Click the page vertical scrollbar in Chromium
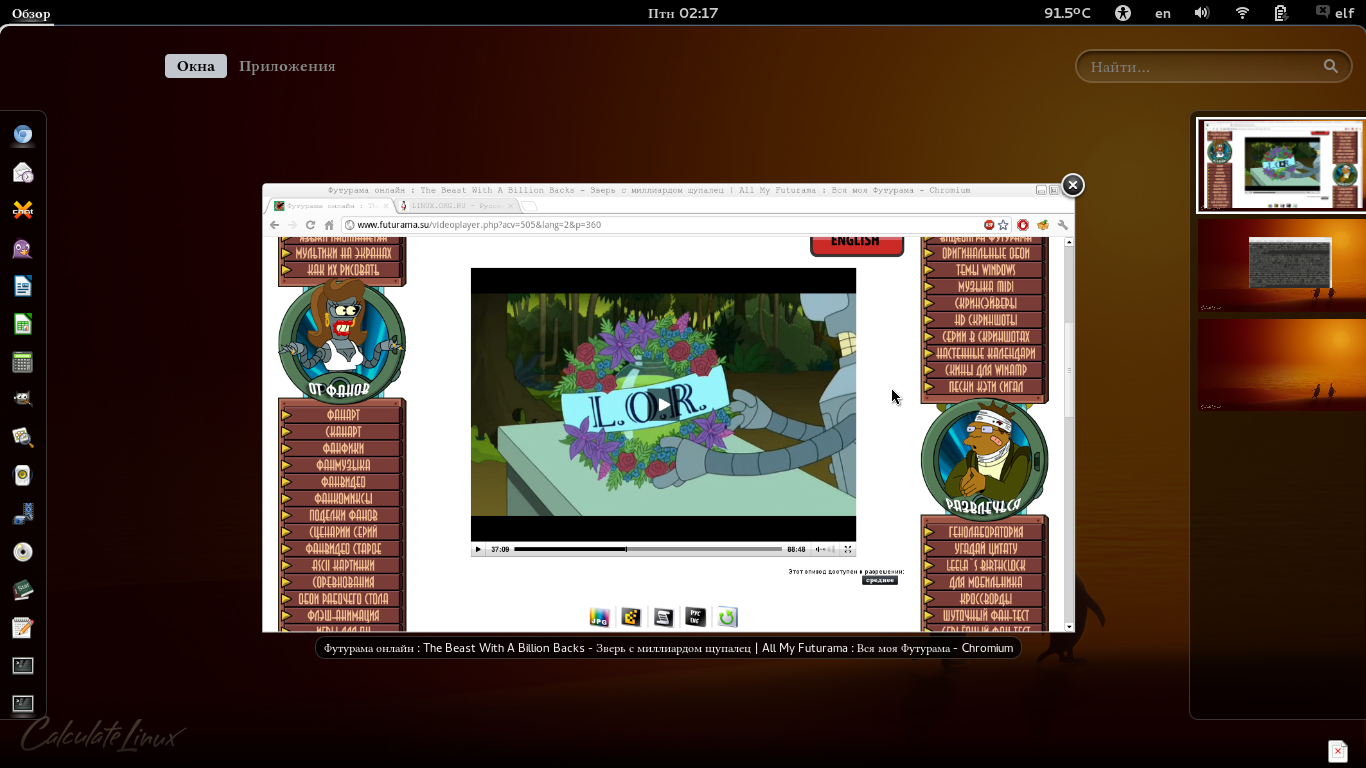 point(1069,370)
